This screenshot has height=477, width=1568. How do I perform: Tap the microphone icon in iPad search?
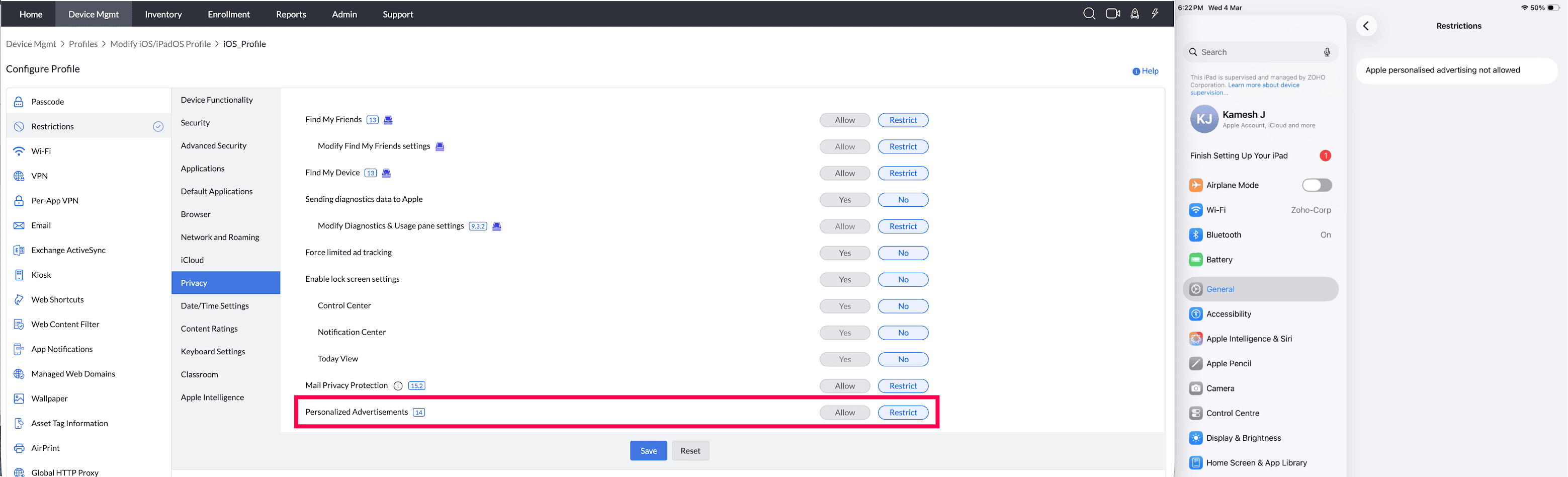click(1326, 52)
